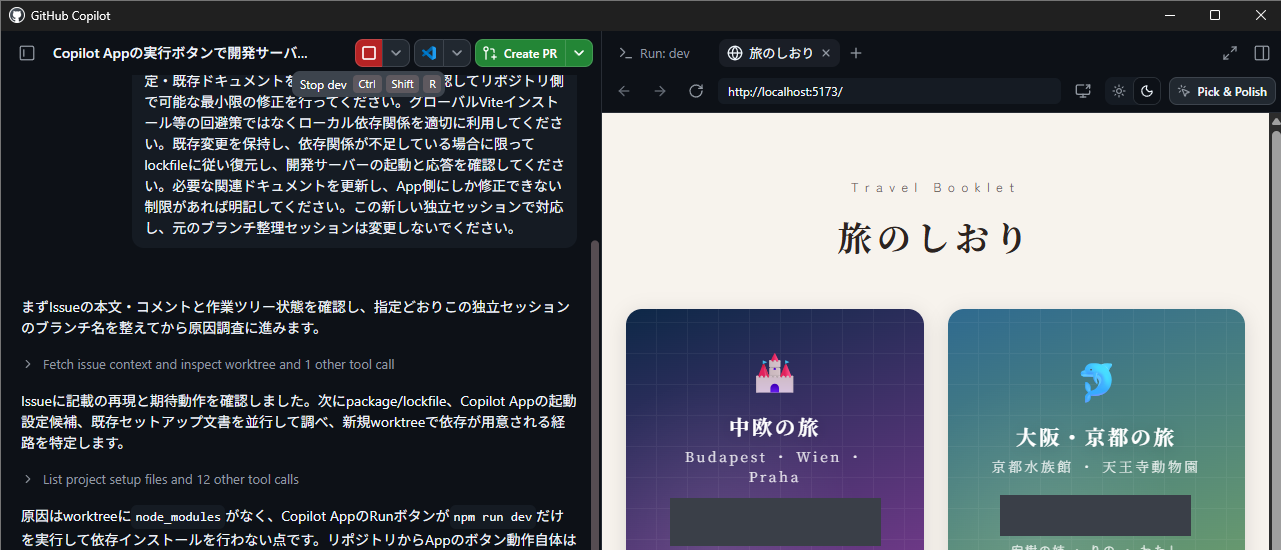The image size is (1281, 550).
Task: Stop the running dev server
Action: (x=369, y=53)
